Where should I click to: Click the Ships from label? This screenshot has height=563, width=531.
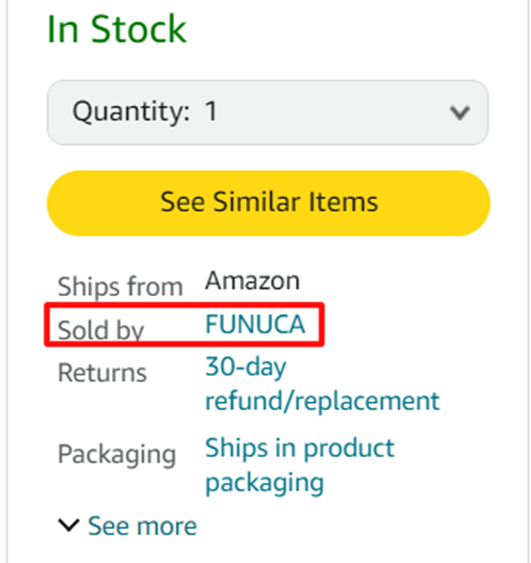(x=120, y=287)
